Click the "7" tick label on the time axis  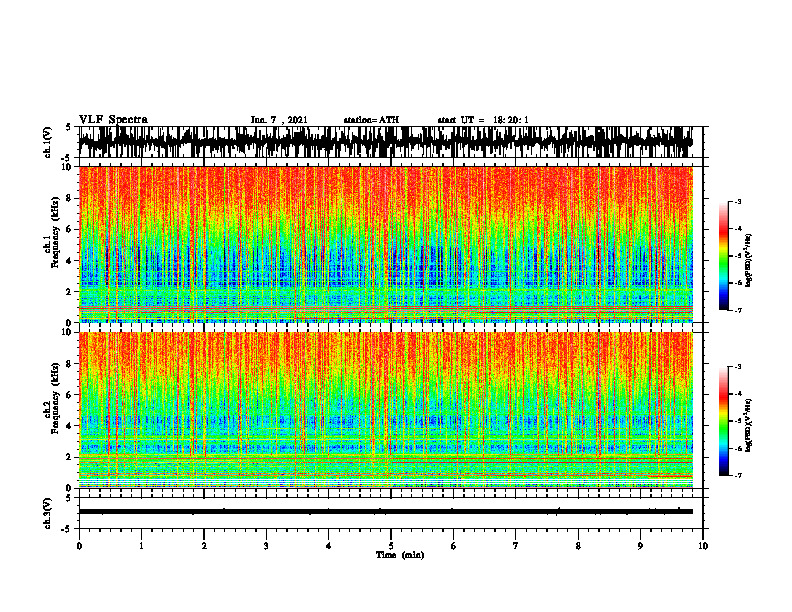click(516, 546)
